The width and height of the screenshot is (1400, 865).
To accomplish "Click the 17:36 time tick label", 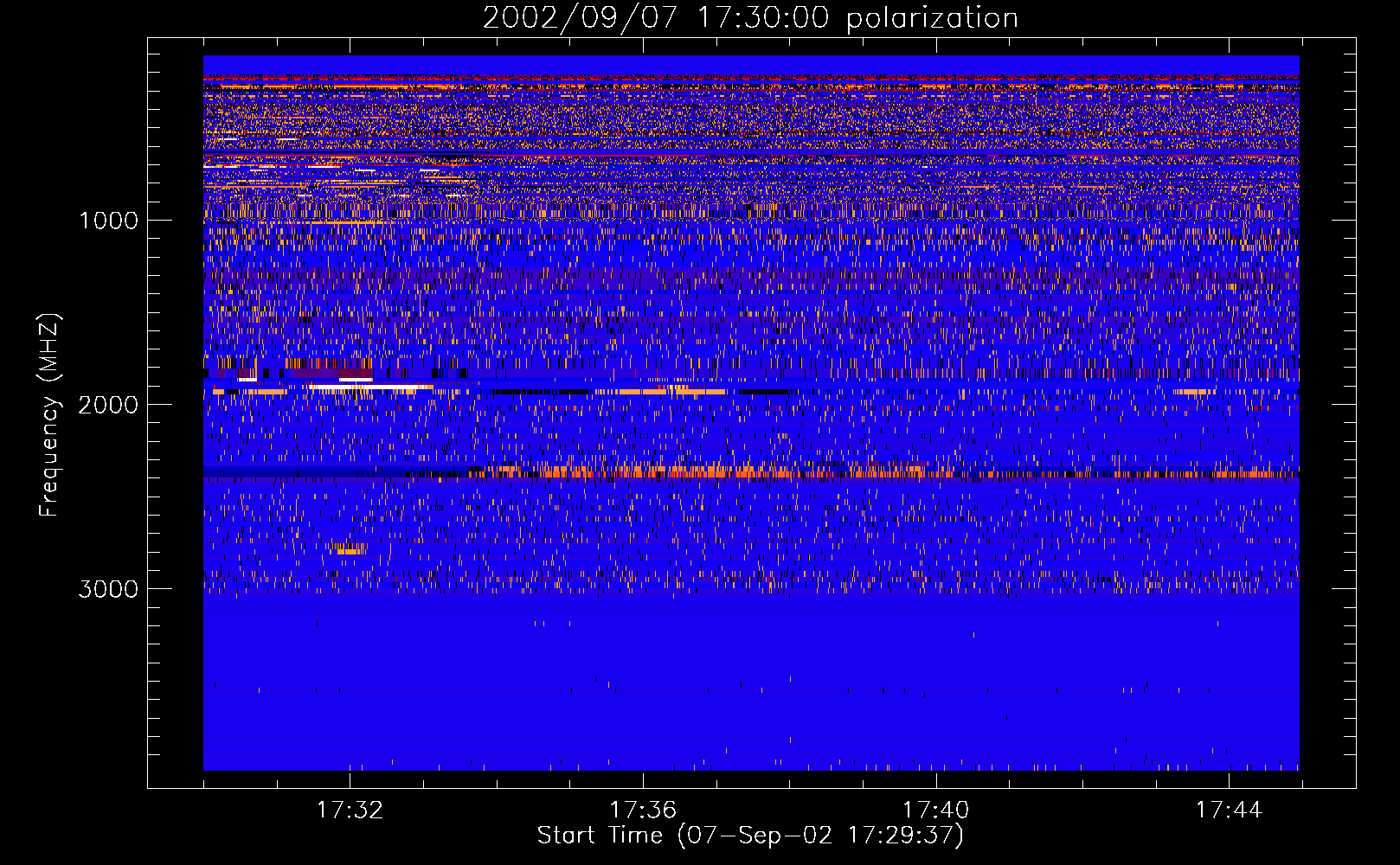I will 643,810.
